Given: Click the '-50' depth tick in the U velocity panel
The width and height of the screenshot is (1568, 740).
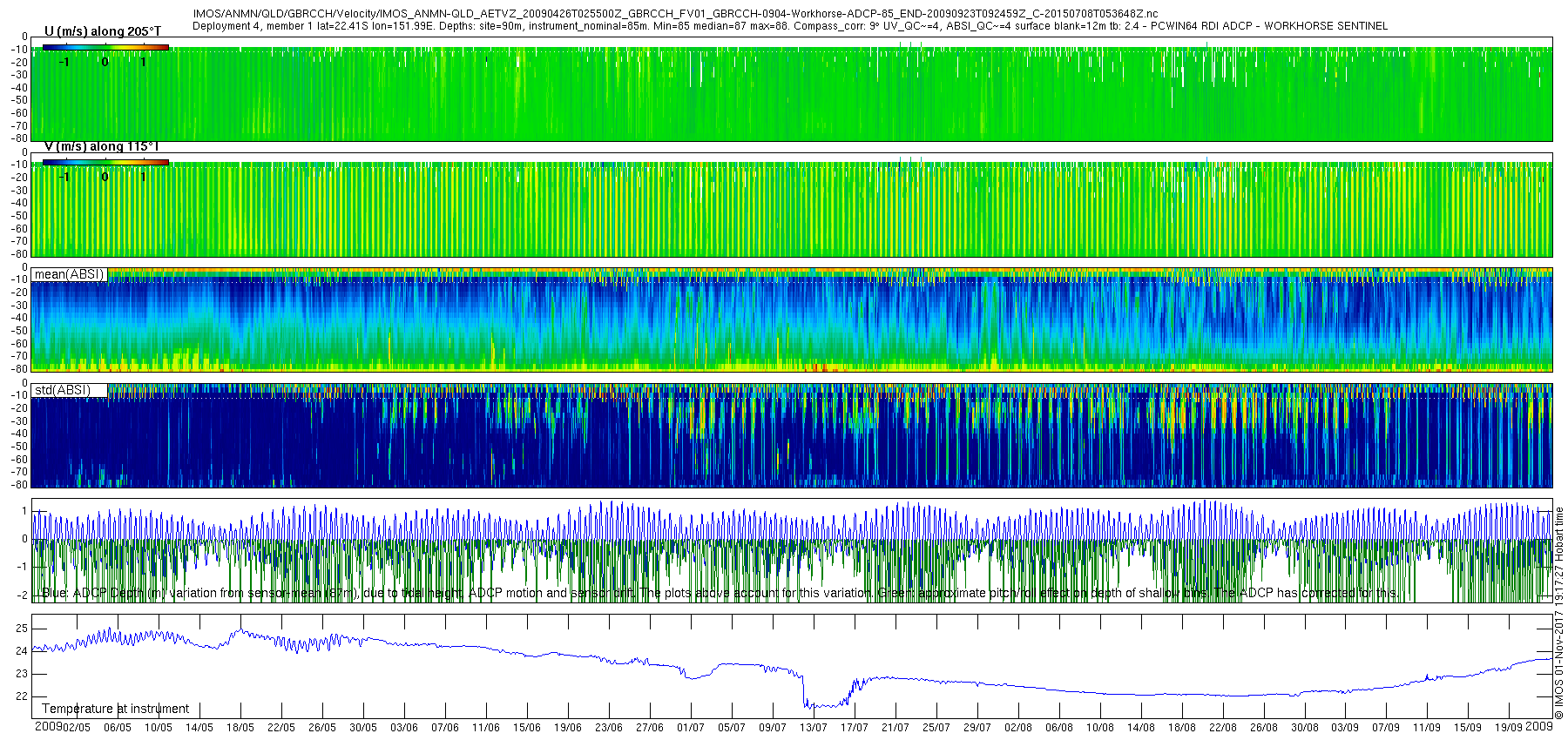Looking at the screenshot, I should [x=19, y=100].
